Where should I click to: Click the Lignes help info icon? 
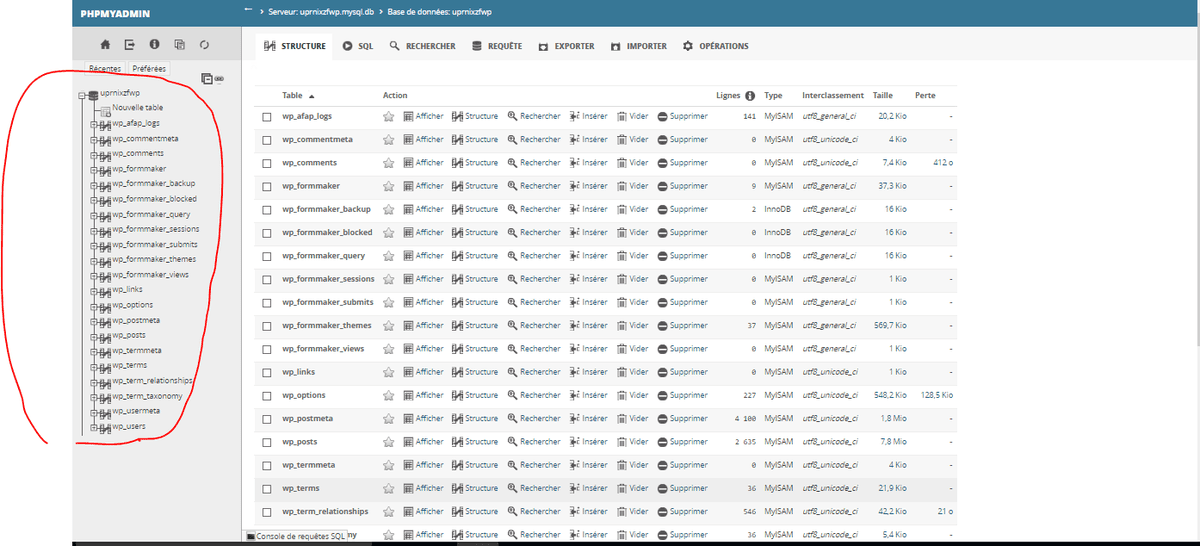pyautogui.click(x=750, y=96)
